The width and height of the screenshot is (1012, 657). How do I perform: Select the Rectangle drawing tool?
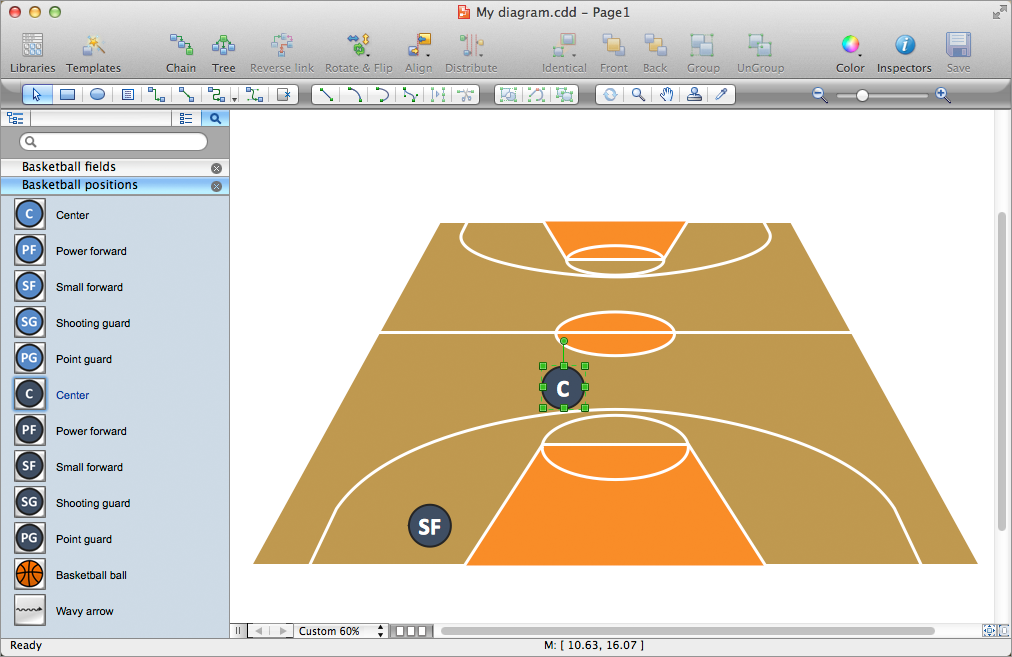click(x=66, y=94)
